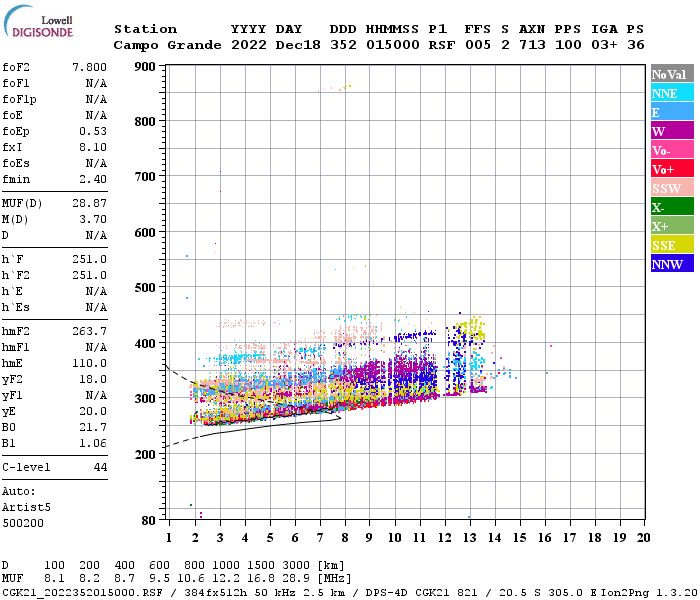Click the Ion2Png 1.3.20 footer text
The width and height of the screenshot is (700, 600).
[x=649, y=593]
